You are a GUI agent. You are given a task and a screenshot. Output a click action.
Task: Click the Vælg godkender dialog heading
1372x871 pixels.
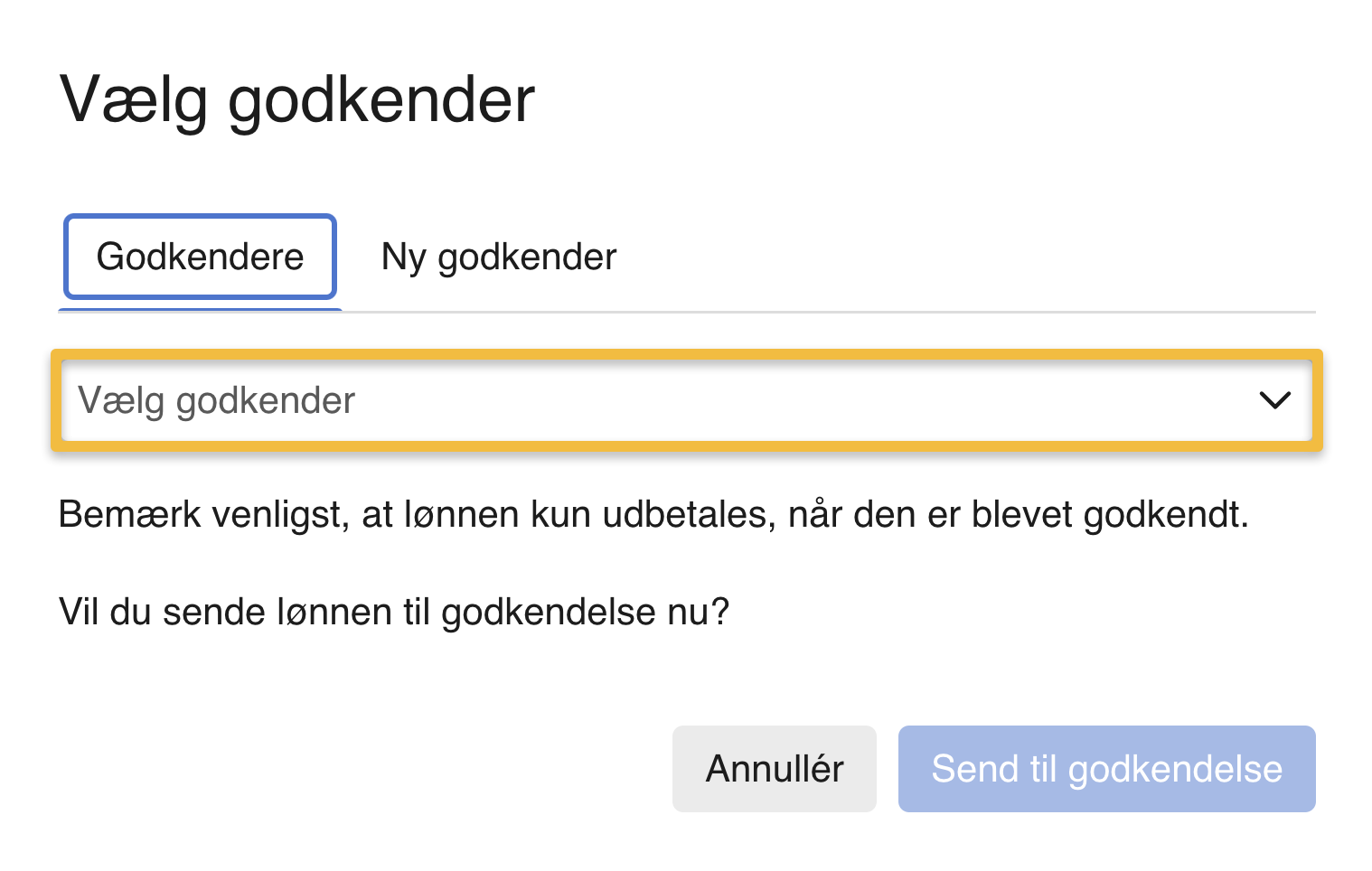pyautogui.click(x=297, y=99)
